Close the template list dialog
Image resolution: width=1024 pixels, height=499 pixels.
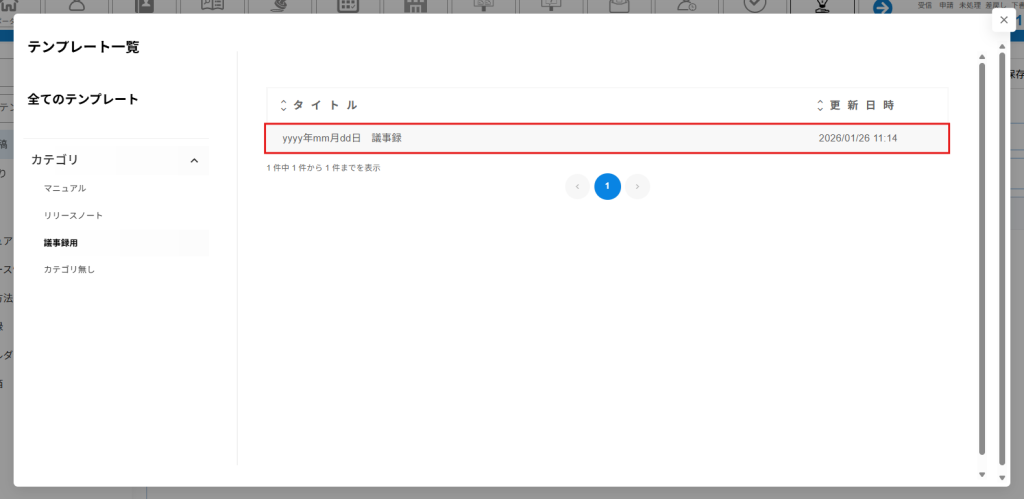pos(1003,20)
